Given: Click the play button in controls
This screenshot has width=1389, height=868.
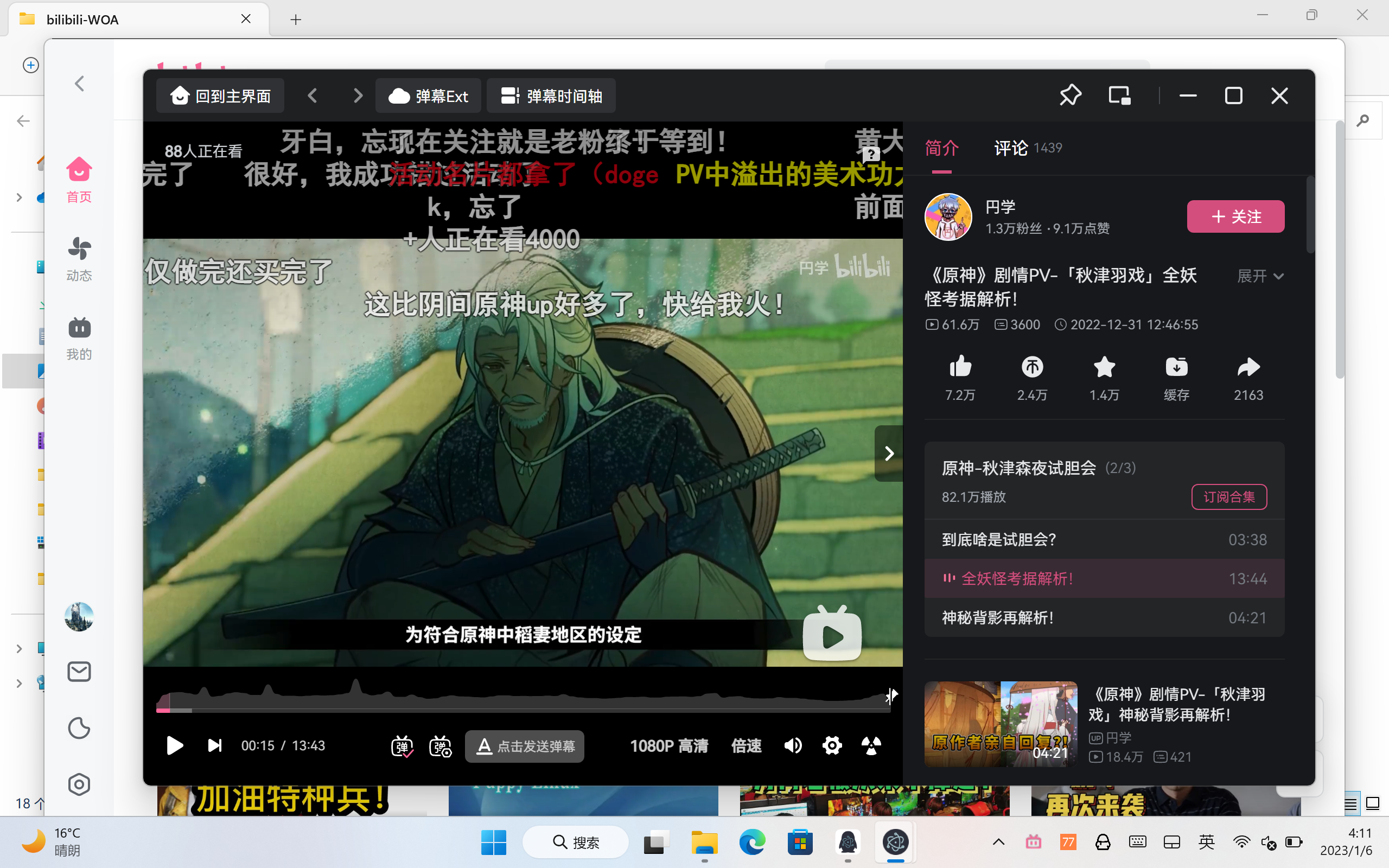Looking at the screenshot, I should click(175, 746).
